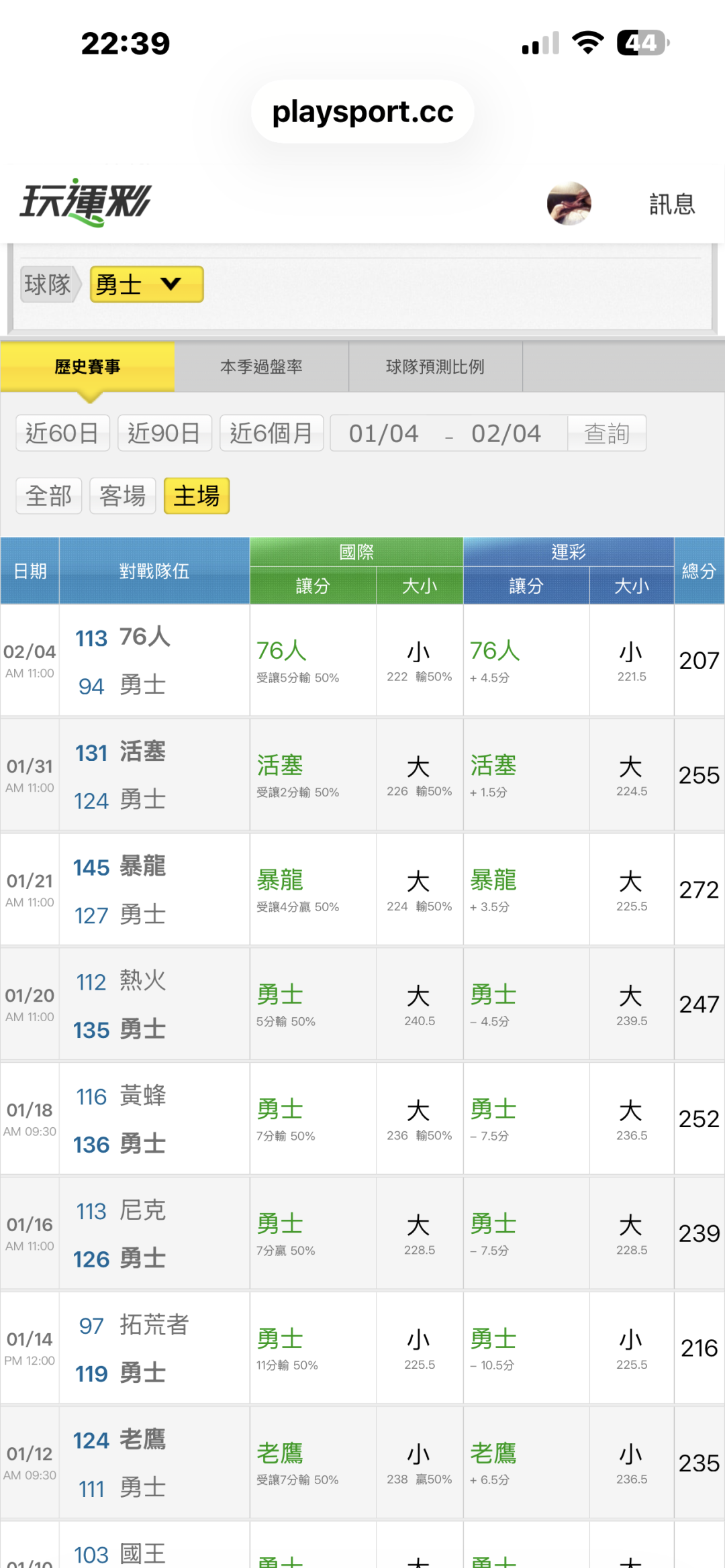Open the 勇士 team dropdown
Viewport: 725px width, 1568px height.
click(146, 284)
